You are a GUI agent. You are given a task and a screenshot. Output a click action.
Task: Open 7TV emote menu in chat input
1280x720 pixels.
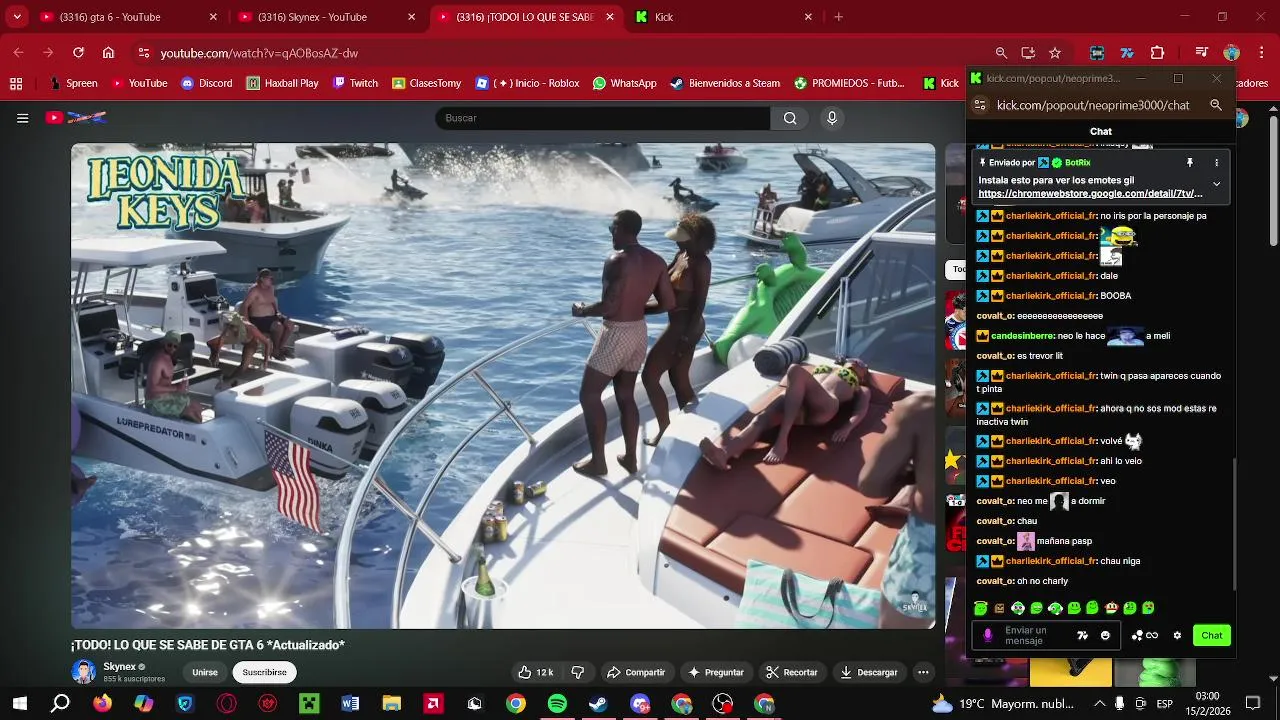(1082, 635)
